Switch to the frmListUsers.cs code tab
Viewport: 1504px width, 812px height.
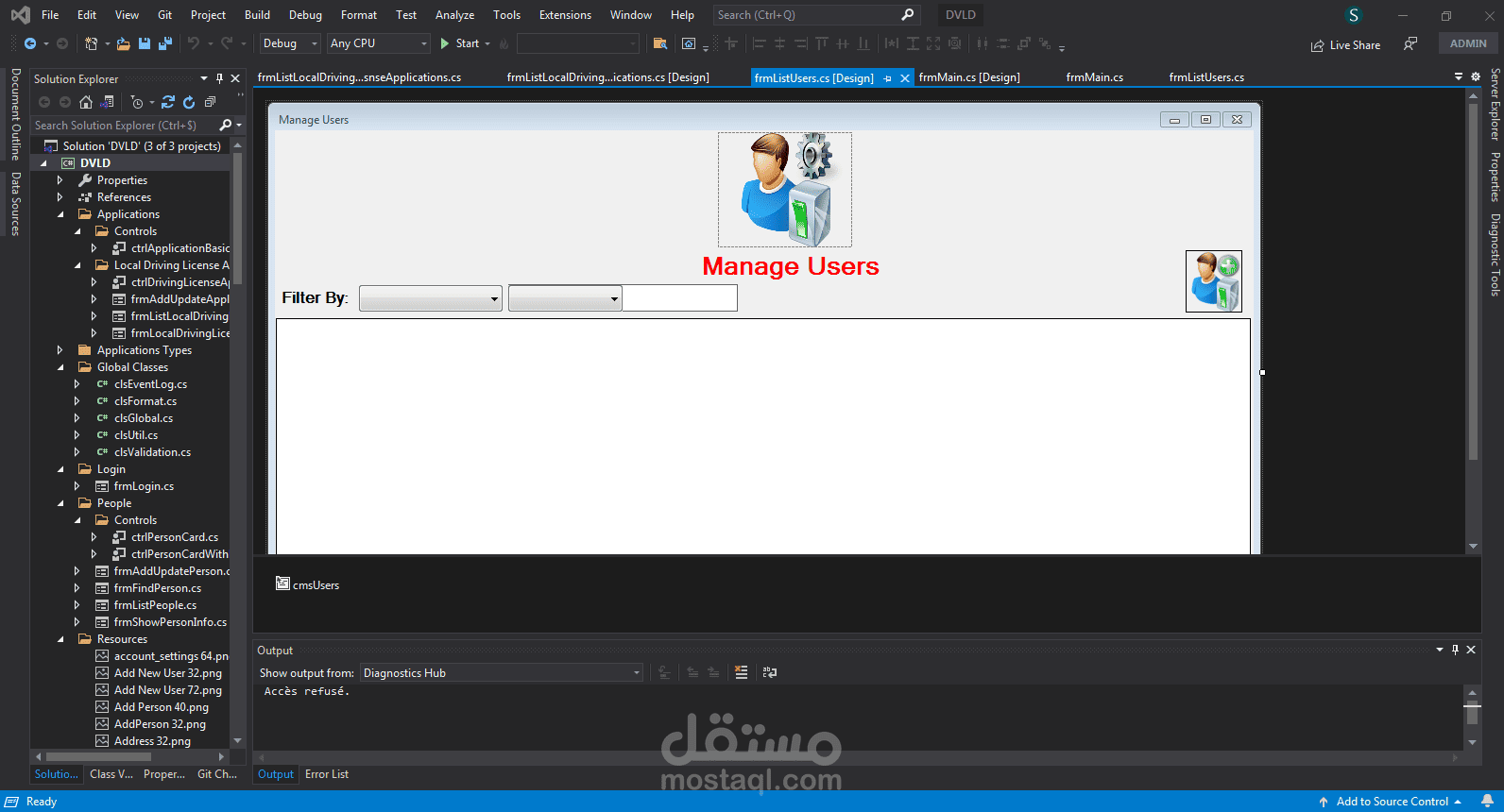[1206, 77]
